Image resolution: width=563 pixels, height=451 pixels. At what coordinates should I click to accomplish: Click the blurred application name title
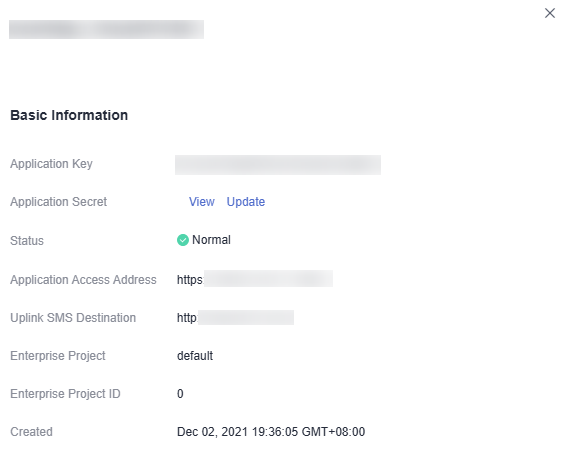coord(106,29)
